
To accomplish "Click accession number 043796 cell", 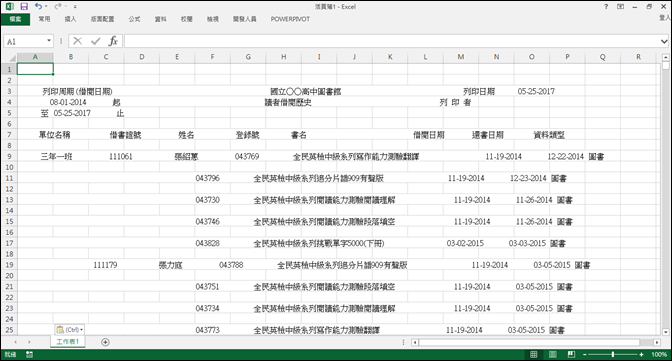I will (x=207, y=178).
